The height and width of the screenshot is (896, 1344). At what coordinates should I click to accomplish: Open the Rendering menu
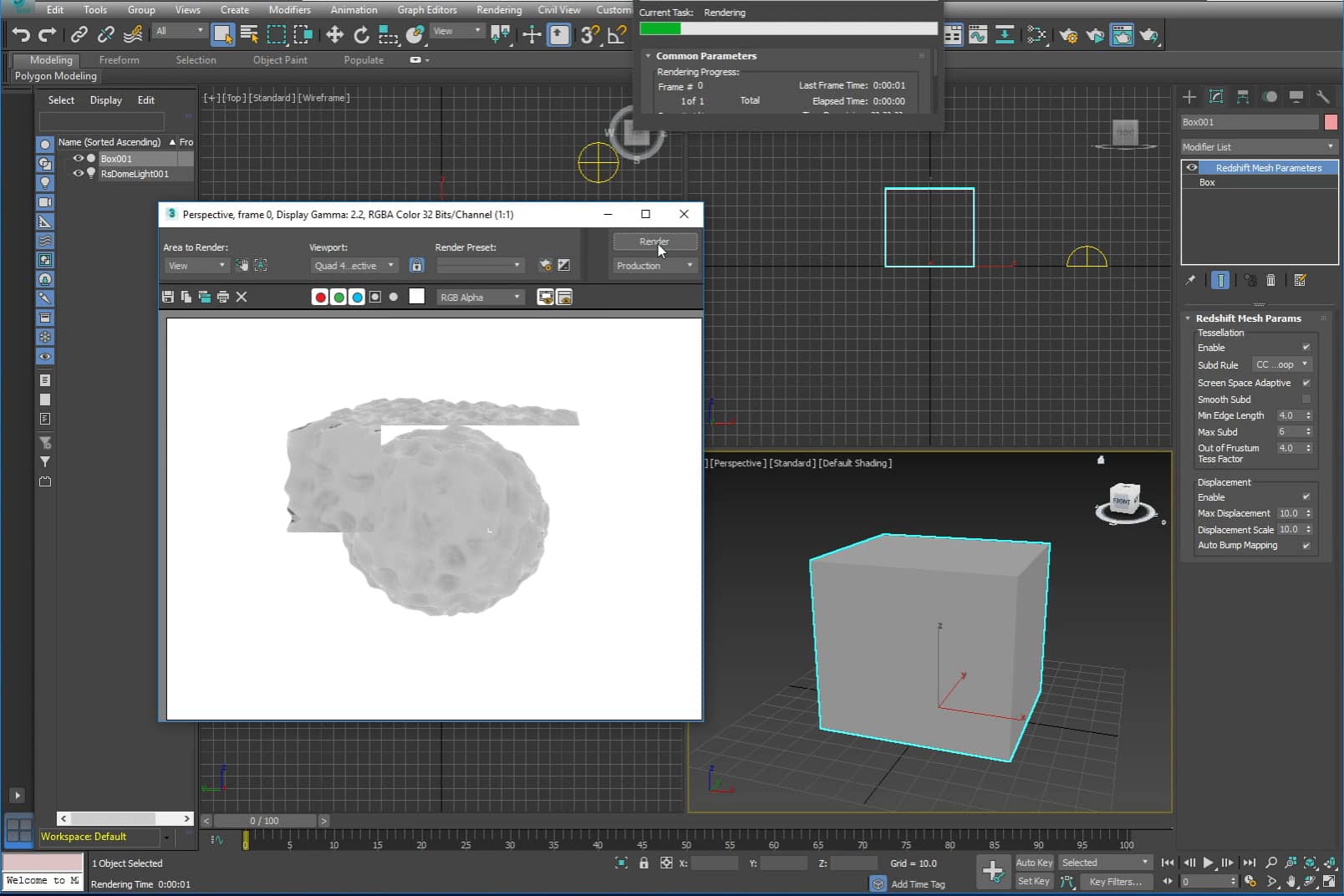[498, 10]
